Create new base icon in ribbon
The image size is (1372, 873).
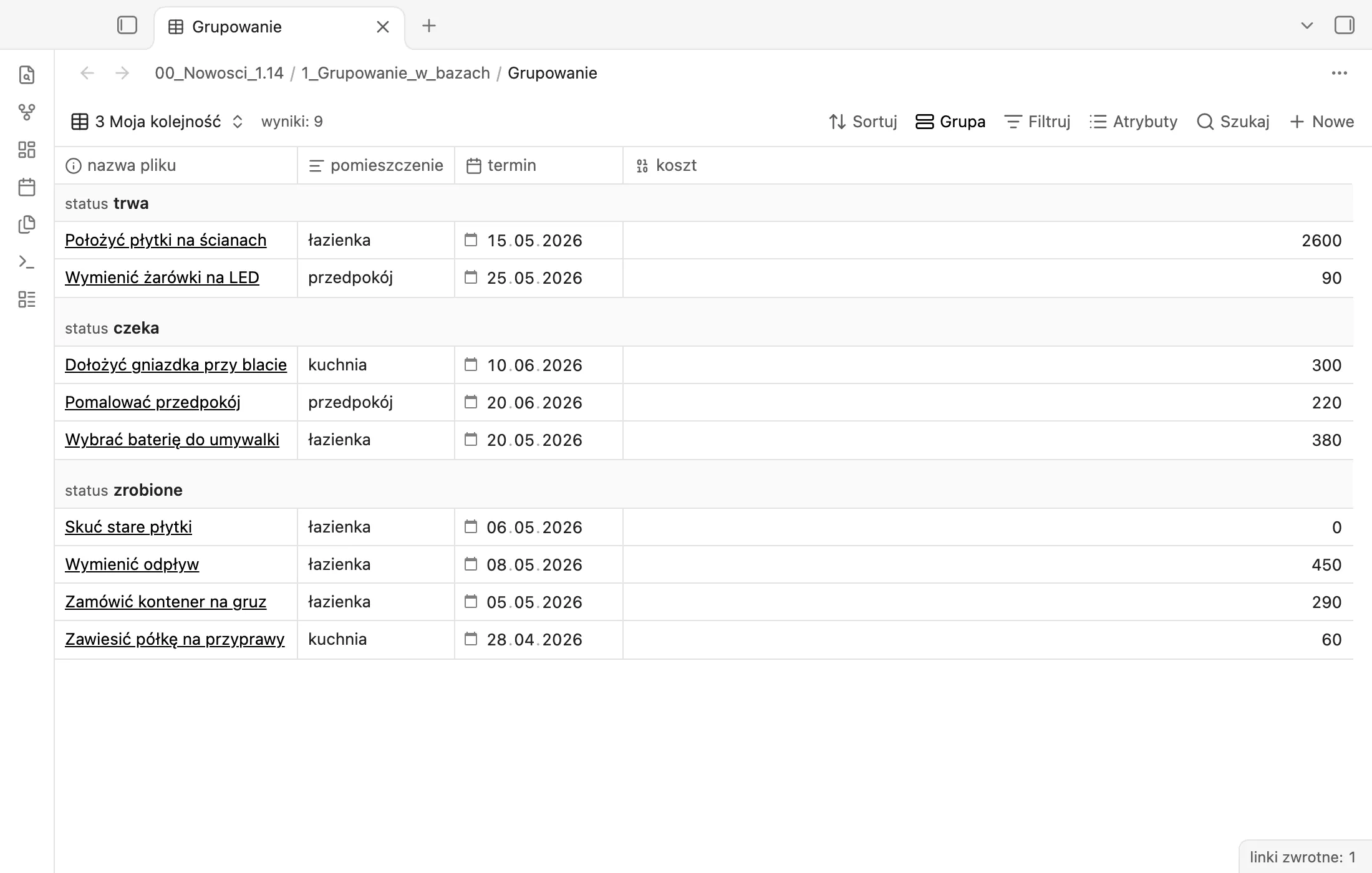(27, 299)
